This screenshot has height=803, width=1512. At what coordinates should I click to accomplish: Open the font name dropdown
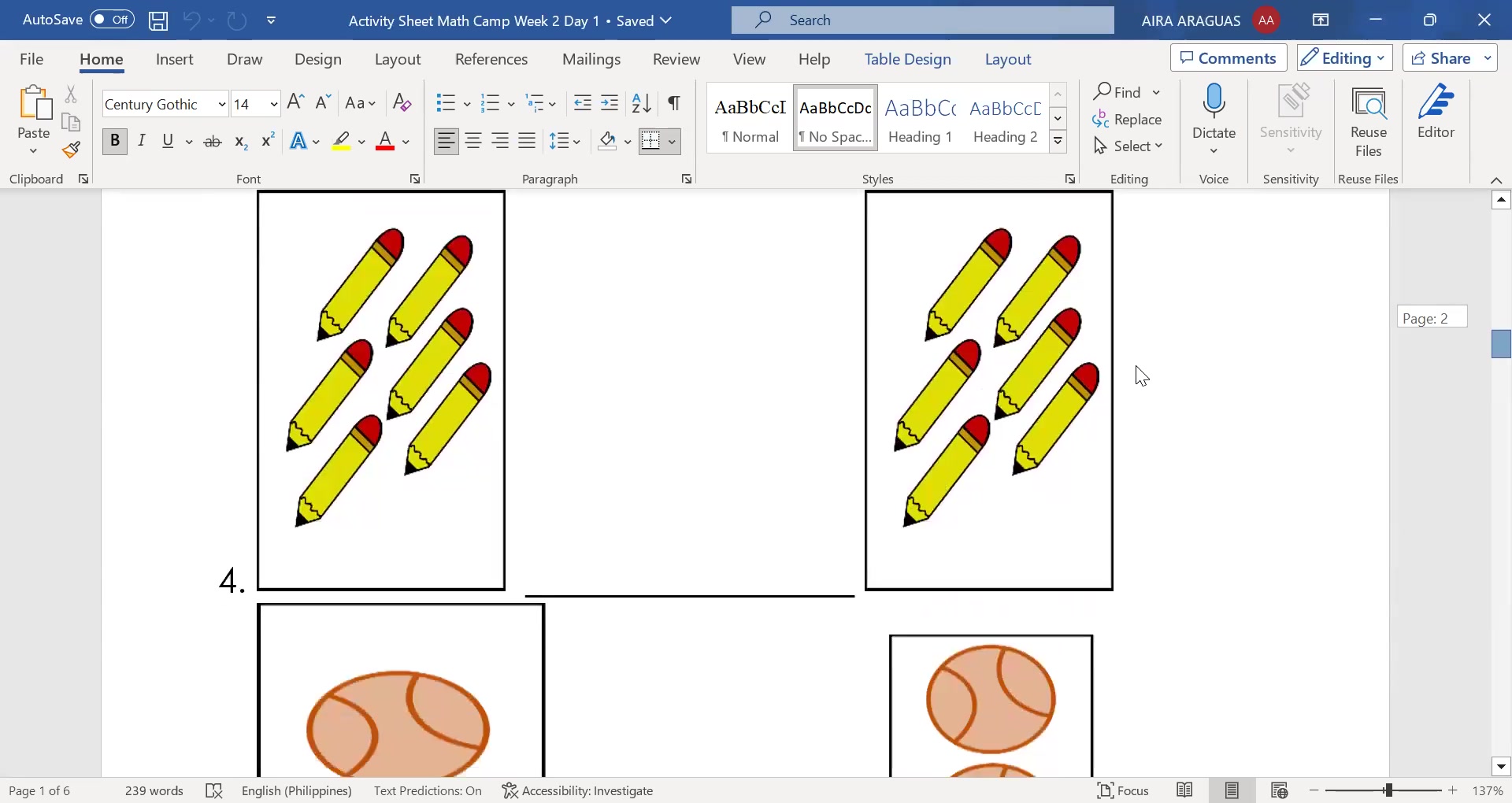click(222, 105)
